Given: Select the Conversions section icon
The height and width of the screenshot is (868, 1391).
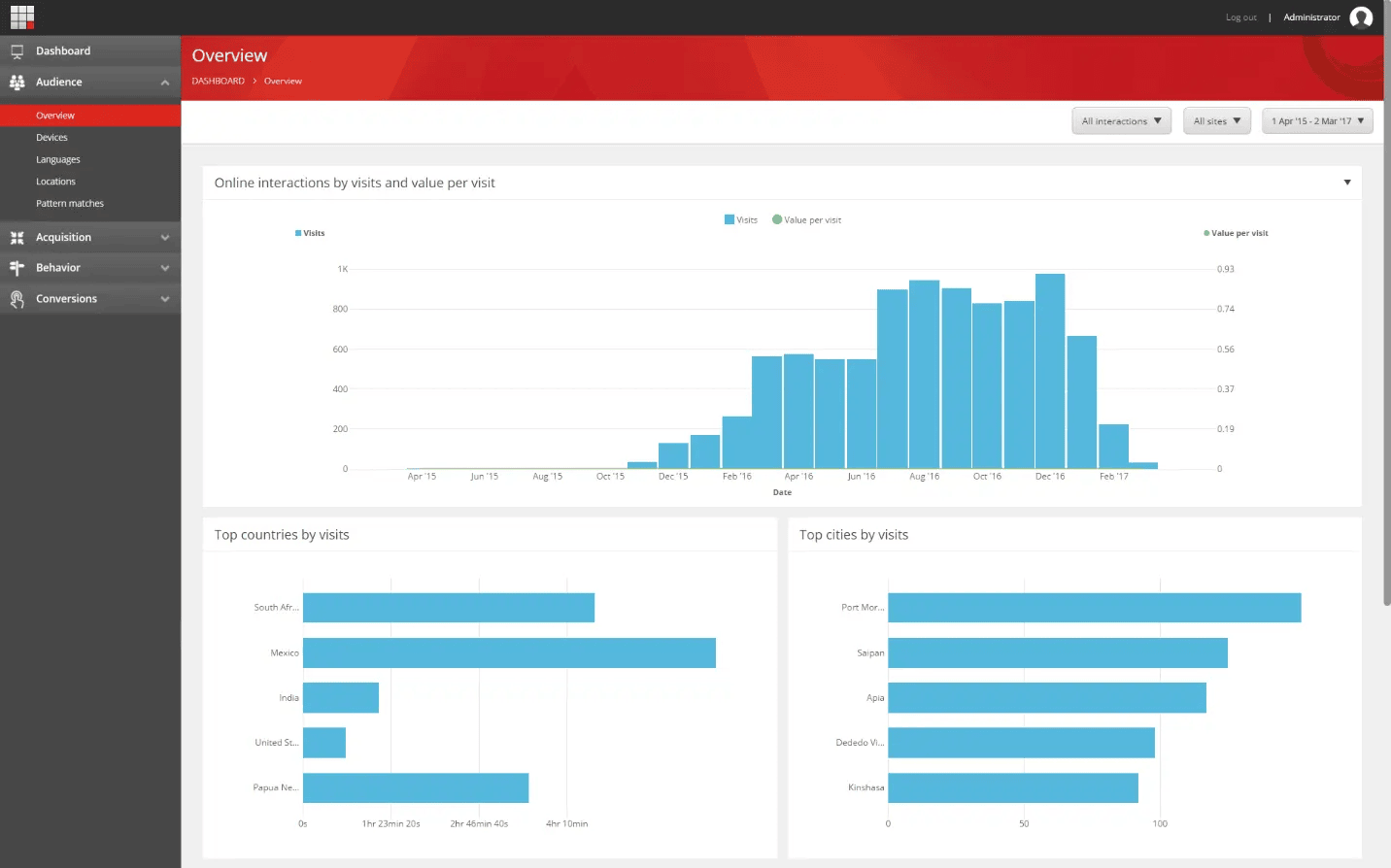Looking at the screenshot, I should (17, 298).
